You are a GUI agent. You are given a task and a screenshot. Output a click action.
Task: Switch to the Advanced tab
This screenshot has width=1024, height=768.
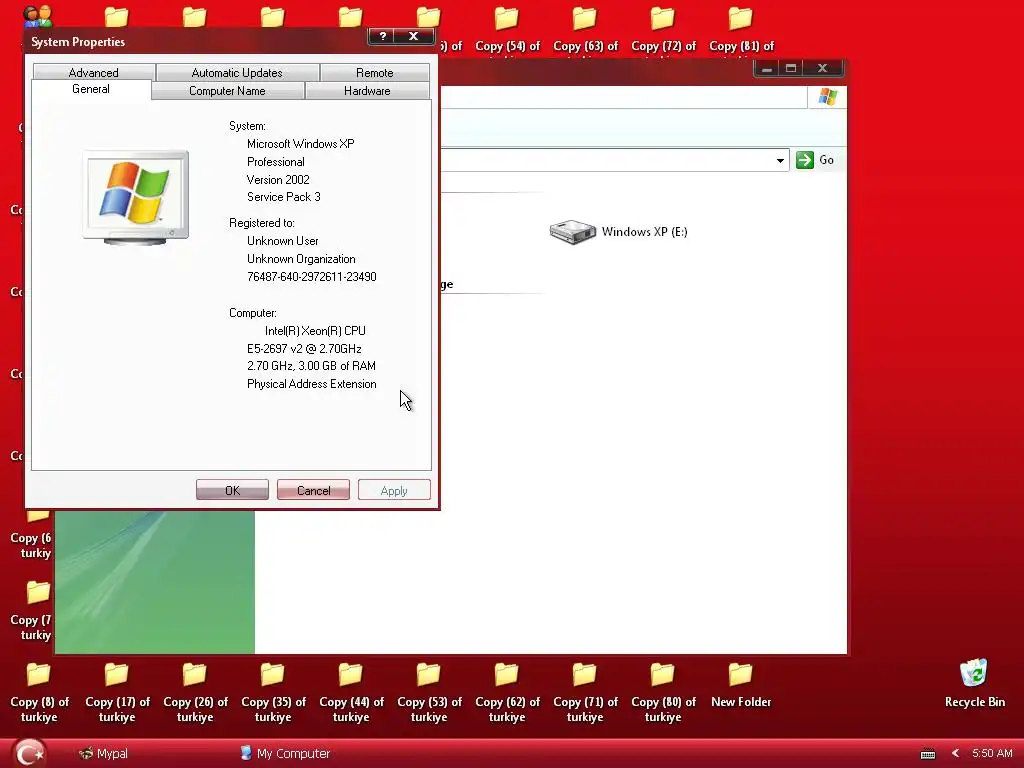pos(93,72)
